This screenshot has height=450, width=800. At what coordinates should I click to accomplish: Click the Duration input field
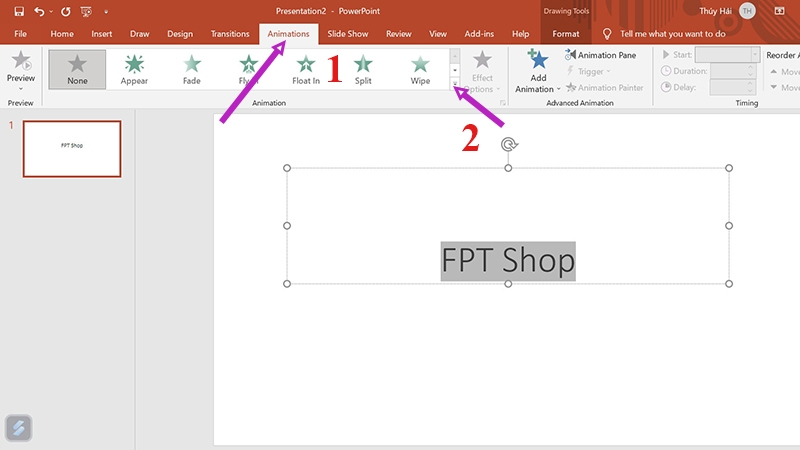pyautogui.click(x=728, y=71)
